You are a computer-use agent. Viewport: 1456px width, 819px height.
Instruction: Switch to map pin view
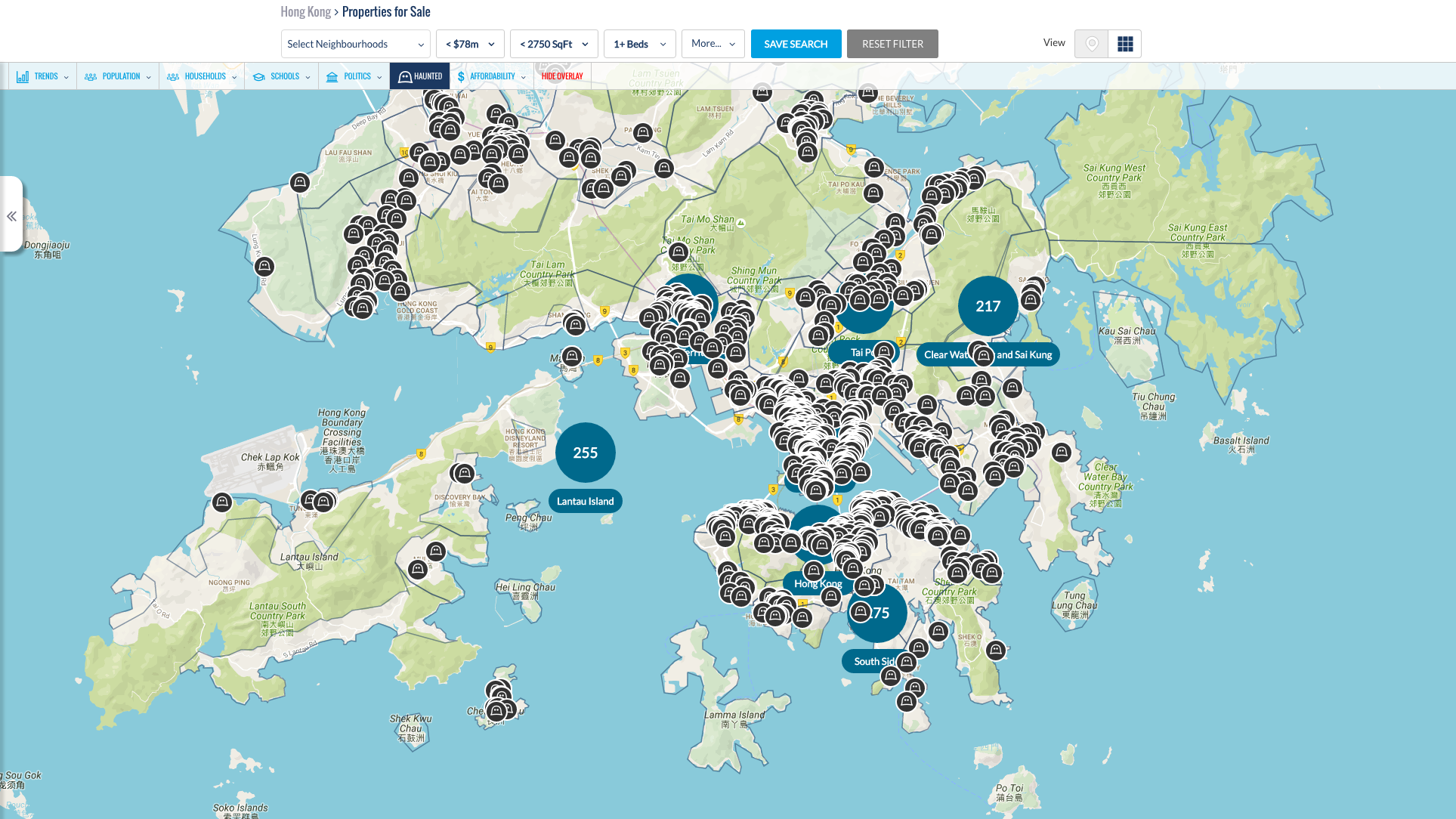(x=1091, y=44)
